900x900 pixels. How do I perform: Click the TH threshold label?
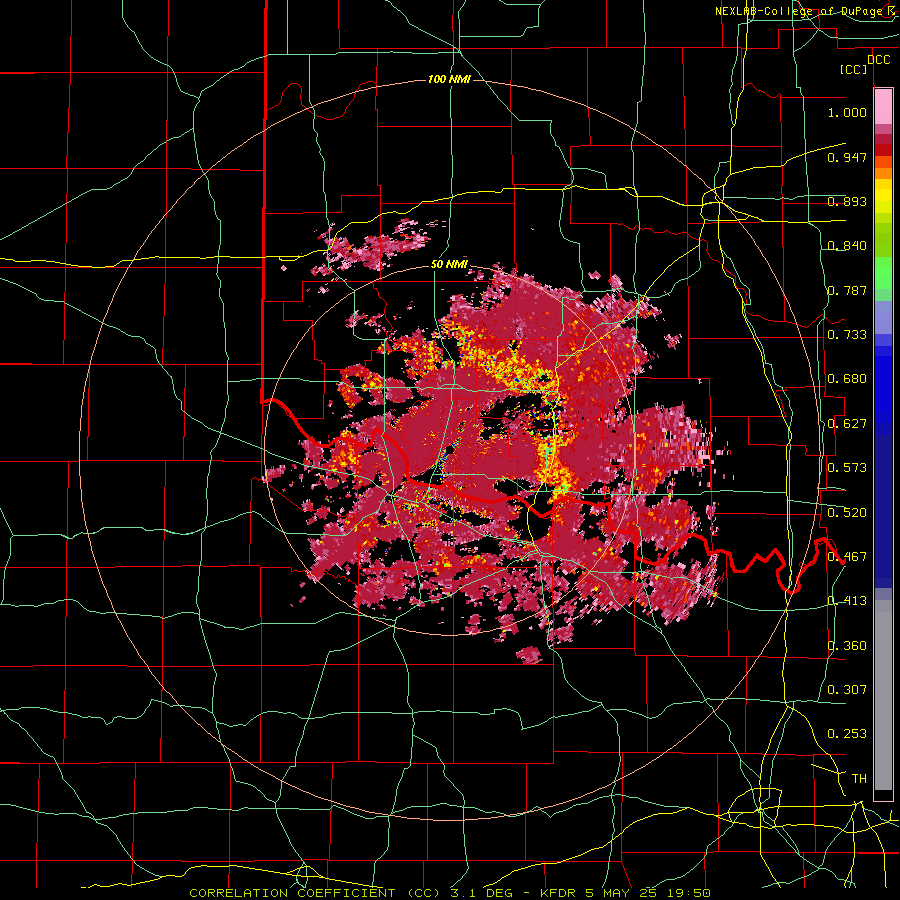click(x=859, y=779)
